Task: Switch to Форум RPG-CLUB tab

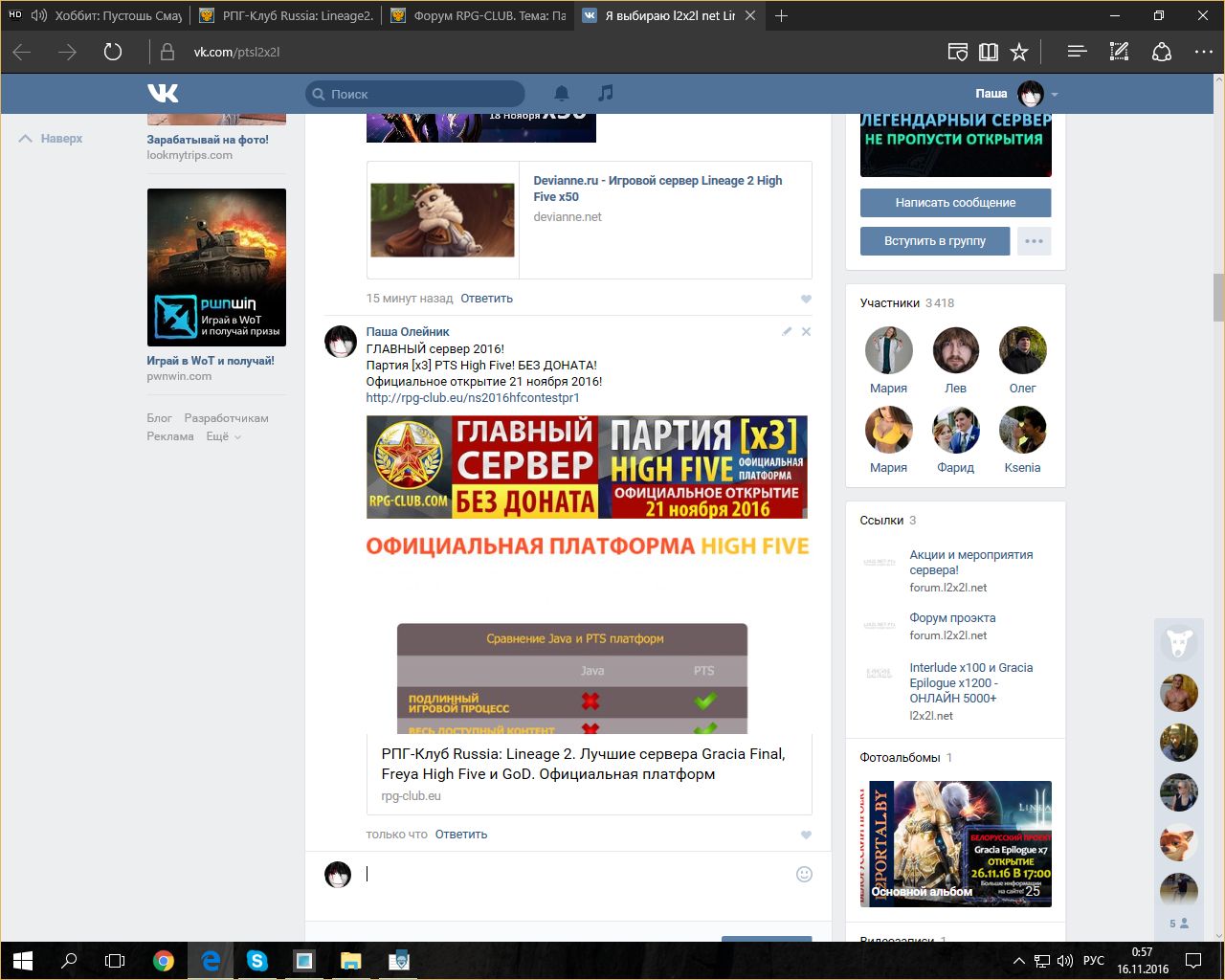Action: (478, 15)
